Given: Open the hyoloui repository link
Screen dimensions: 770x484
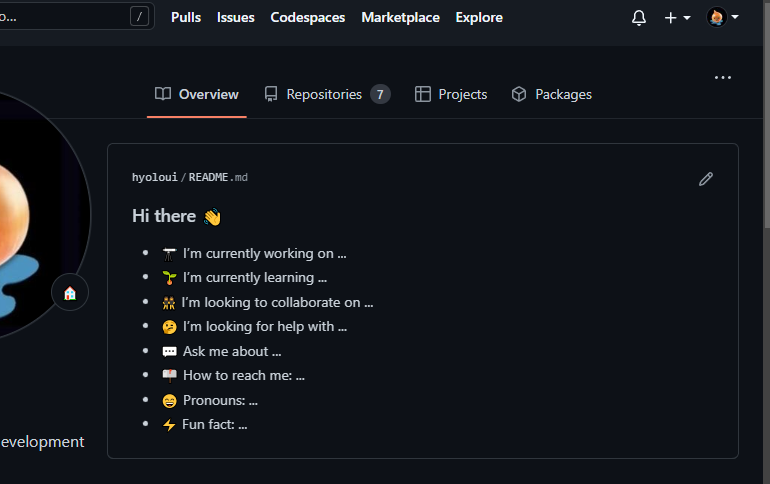Looking at the screenshot, I should [155, 177].
